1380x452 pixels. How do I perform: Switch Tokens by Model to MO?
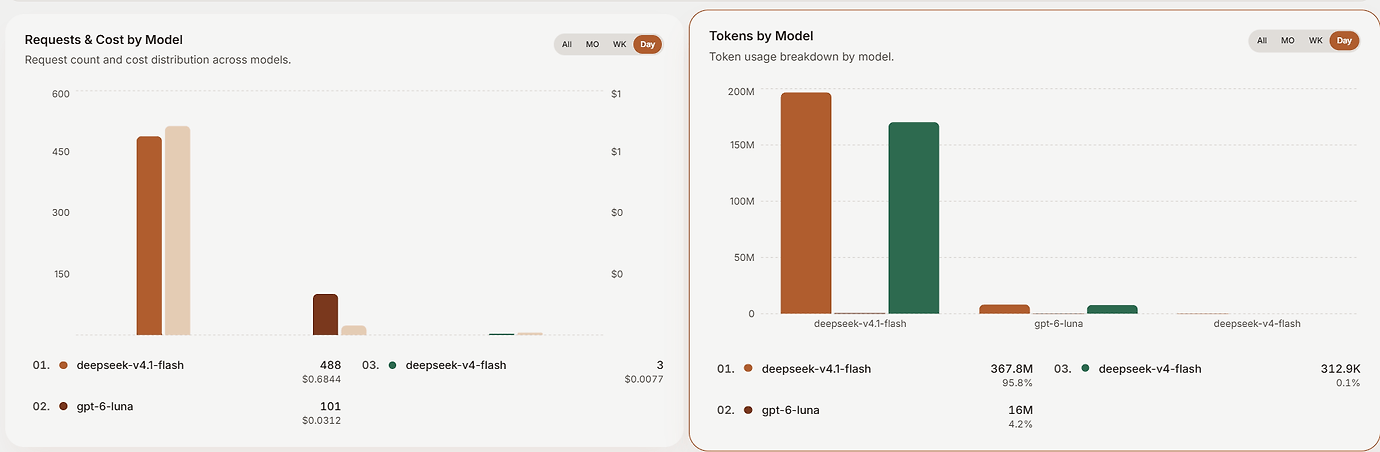point(1288,40)
